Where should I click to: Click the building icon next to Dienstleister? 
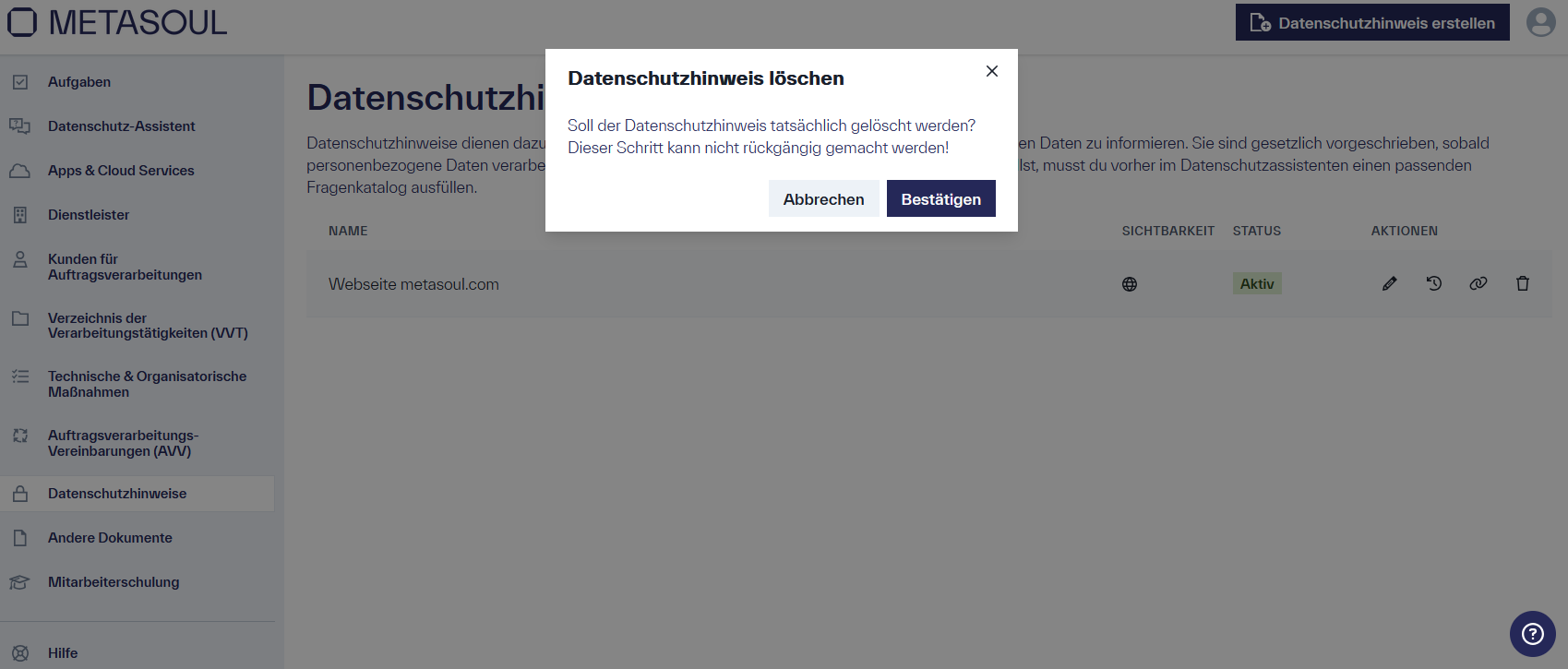pos(20,215)
